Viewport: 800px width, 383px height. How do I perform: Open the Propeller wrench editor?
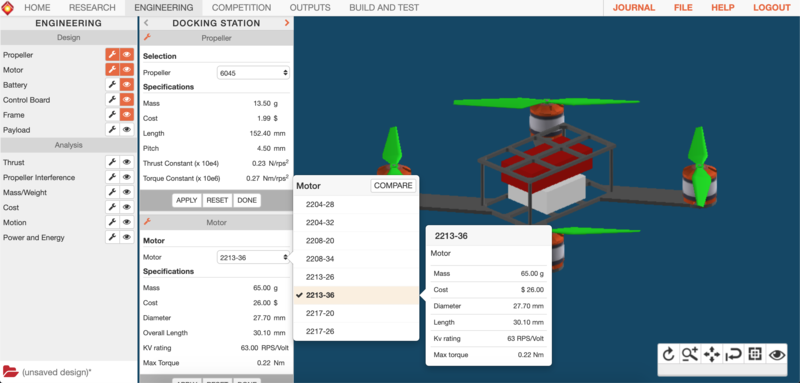[x=112, y=55]
